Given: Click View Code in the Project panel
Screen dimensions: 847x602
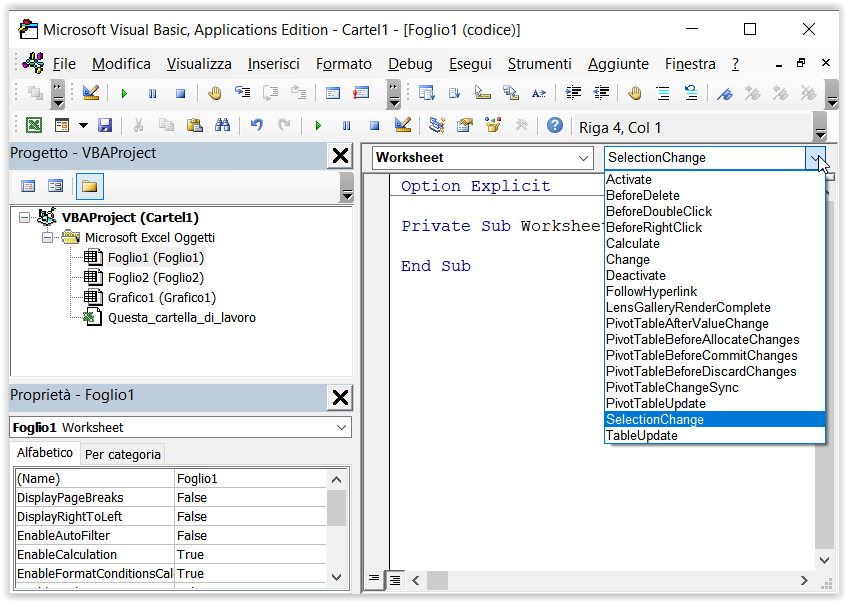Looking at the screenshot, I should point(28,186).
